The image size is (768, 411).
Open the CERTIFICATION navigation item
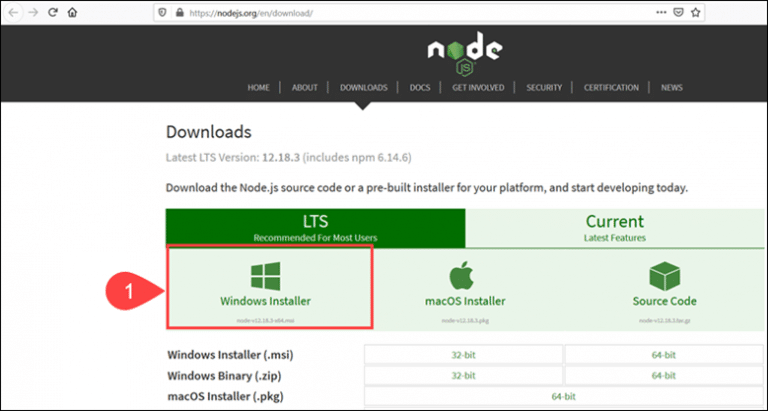point(611,88)
